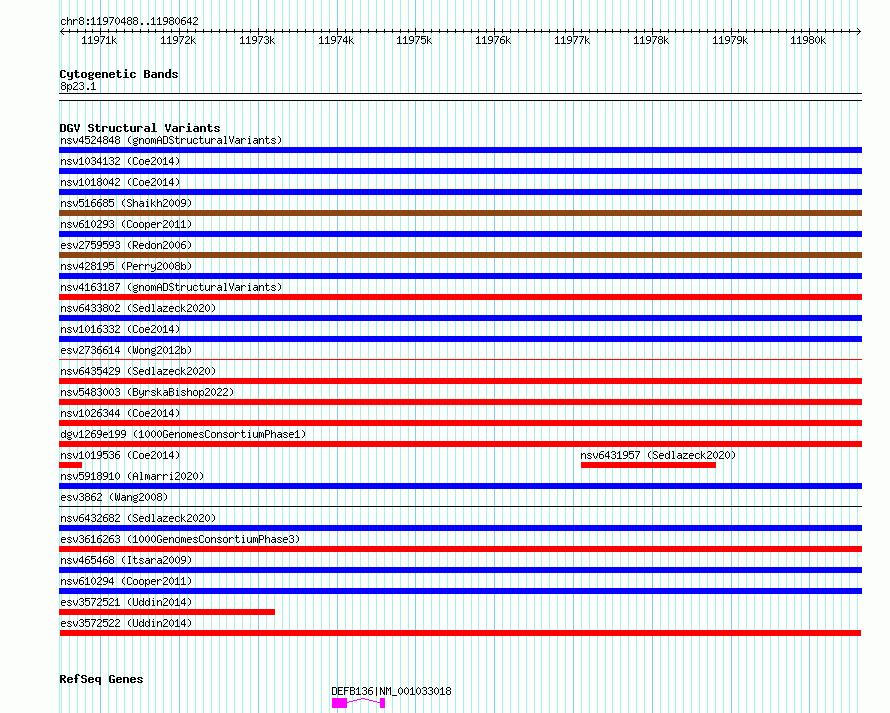Click the nsv6431957 (Sedlazeck2020) label
The image size is (890, 713).
tap(658, 455)
